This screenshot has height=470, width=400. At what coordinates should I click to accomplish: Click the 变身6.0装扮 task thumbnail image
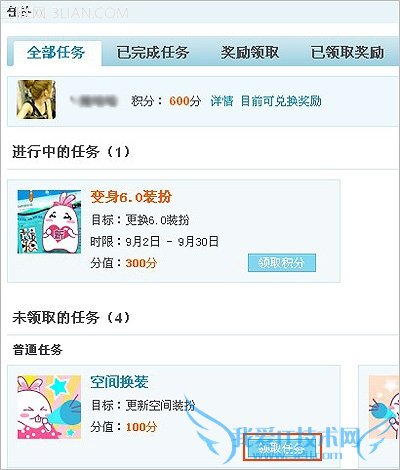49,222
